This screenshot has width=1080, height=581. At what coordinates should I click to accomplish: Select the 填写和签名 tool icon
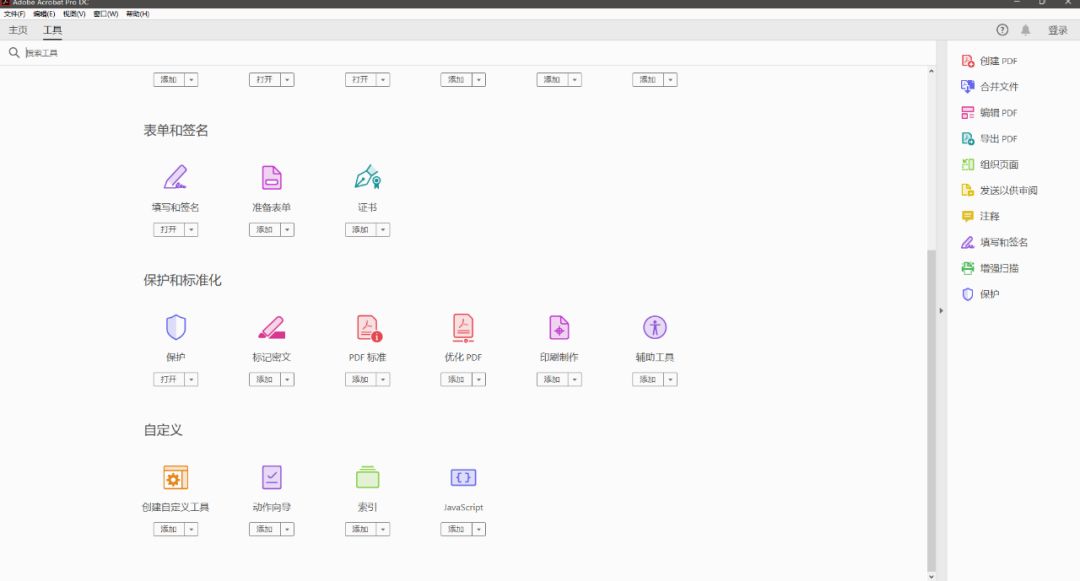pyautogui.click(x=176, y=176)
